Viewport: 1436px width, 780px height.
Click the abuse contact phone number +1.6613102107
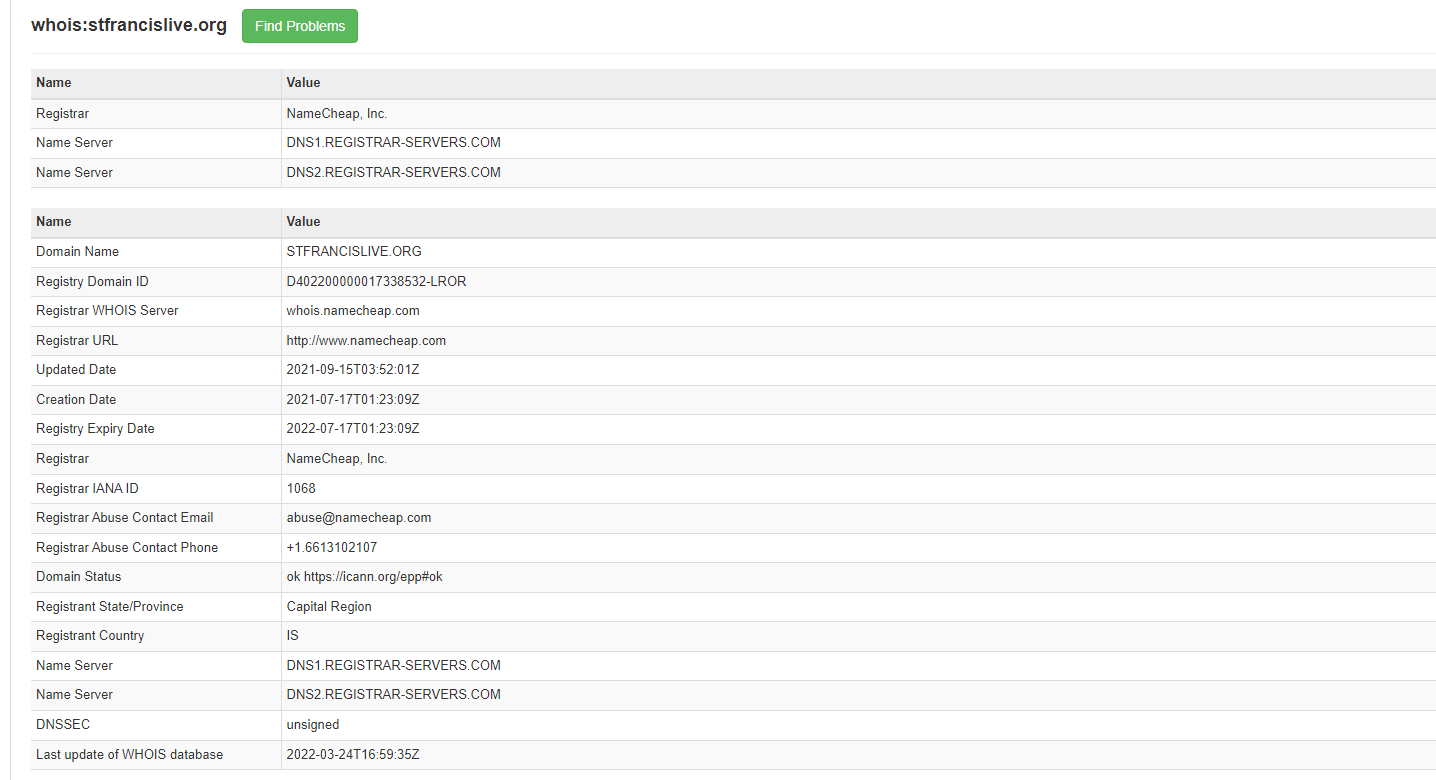coord(332,548)
